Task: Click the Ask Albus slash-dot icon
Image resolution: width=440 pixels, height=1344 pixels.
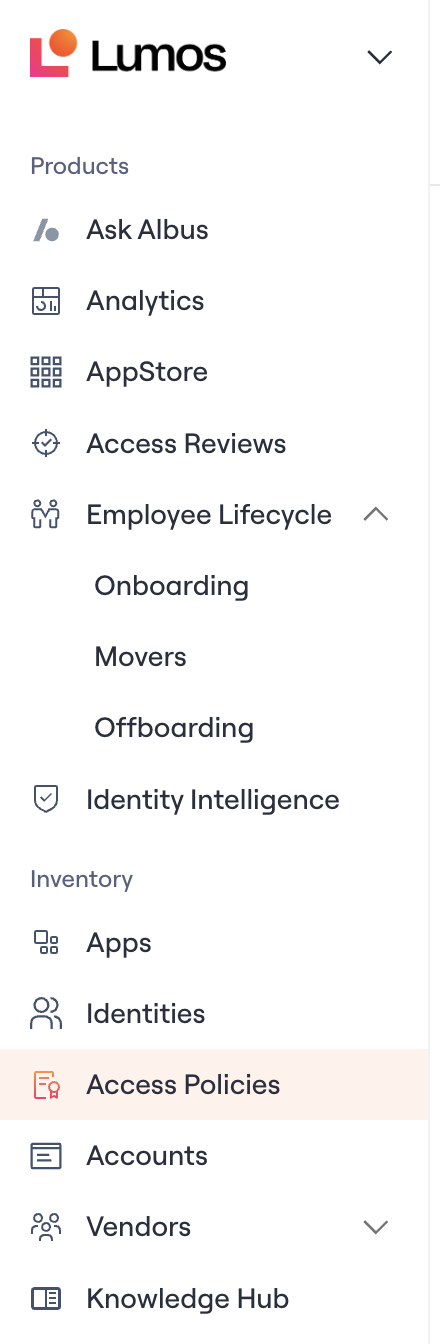Action: (46, 231)
